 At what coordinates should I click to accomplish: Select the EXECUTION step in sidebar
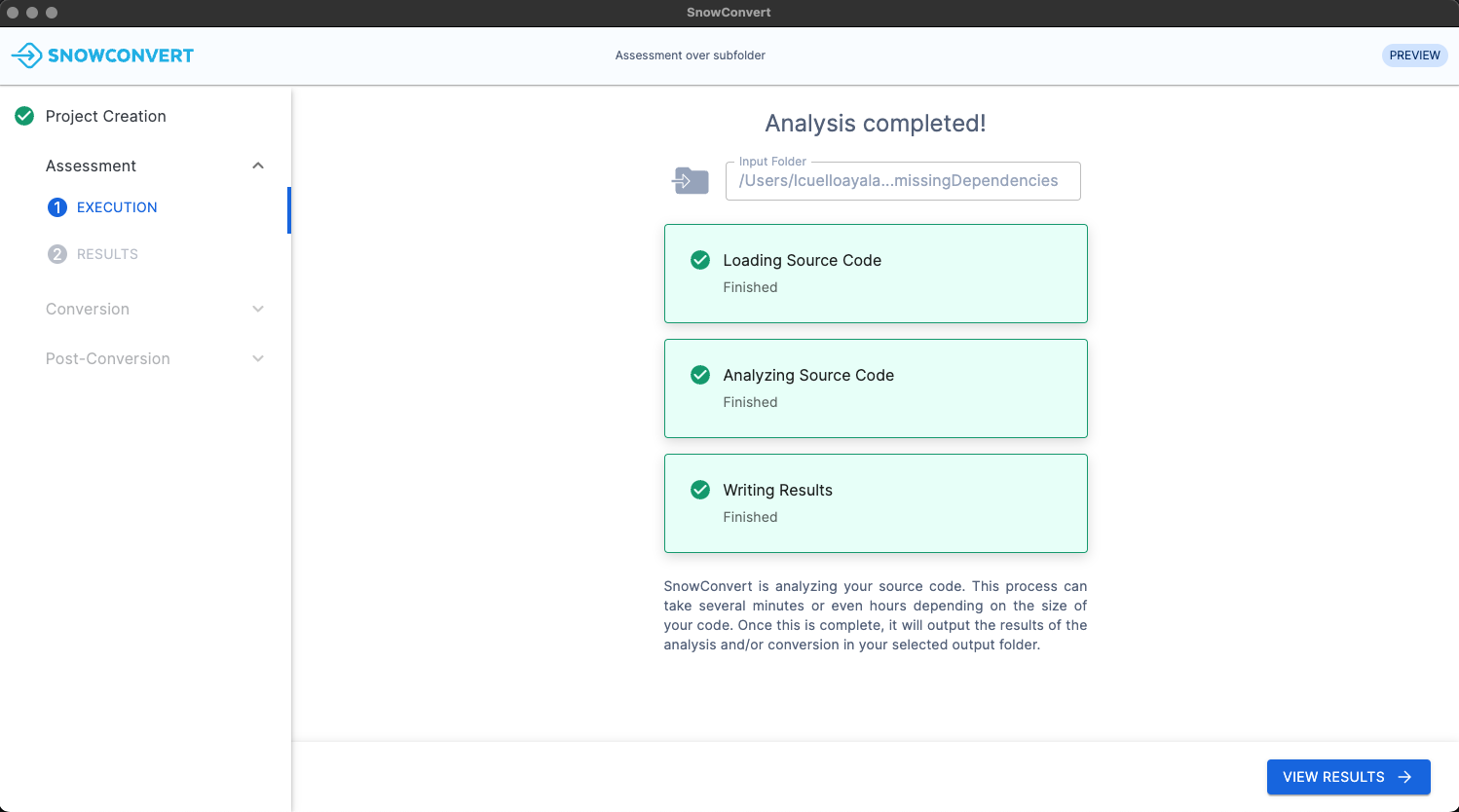(117, 207)
